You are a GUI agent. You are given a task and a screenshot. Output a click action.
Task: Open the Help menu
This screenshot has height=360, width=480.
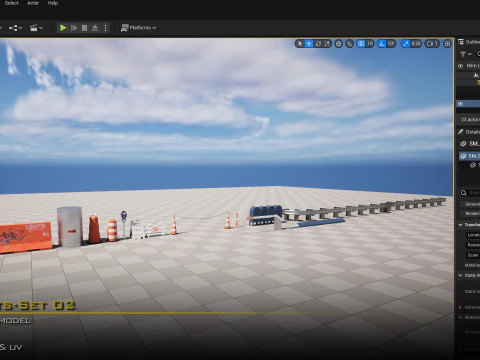(x=53, y=3)
